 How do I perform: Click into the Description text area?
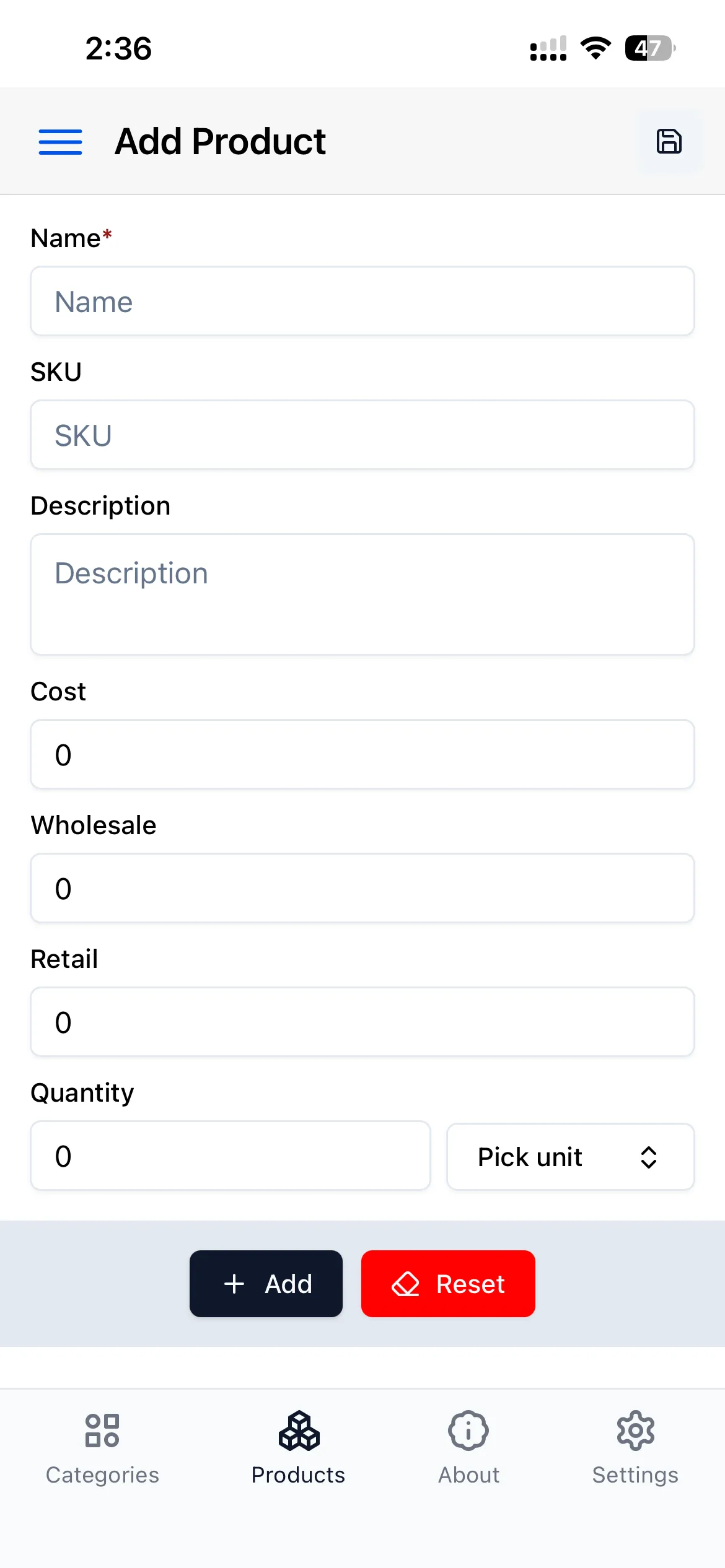(362, 595)
